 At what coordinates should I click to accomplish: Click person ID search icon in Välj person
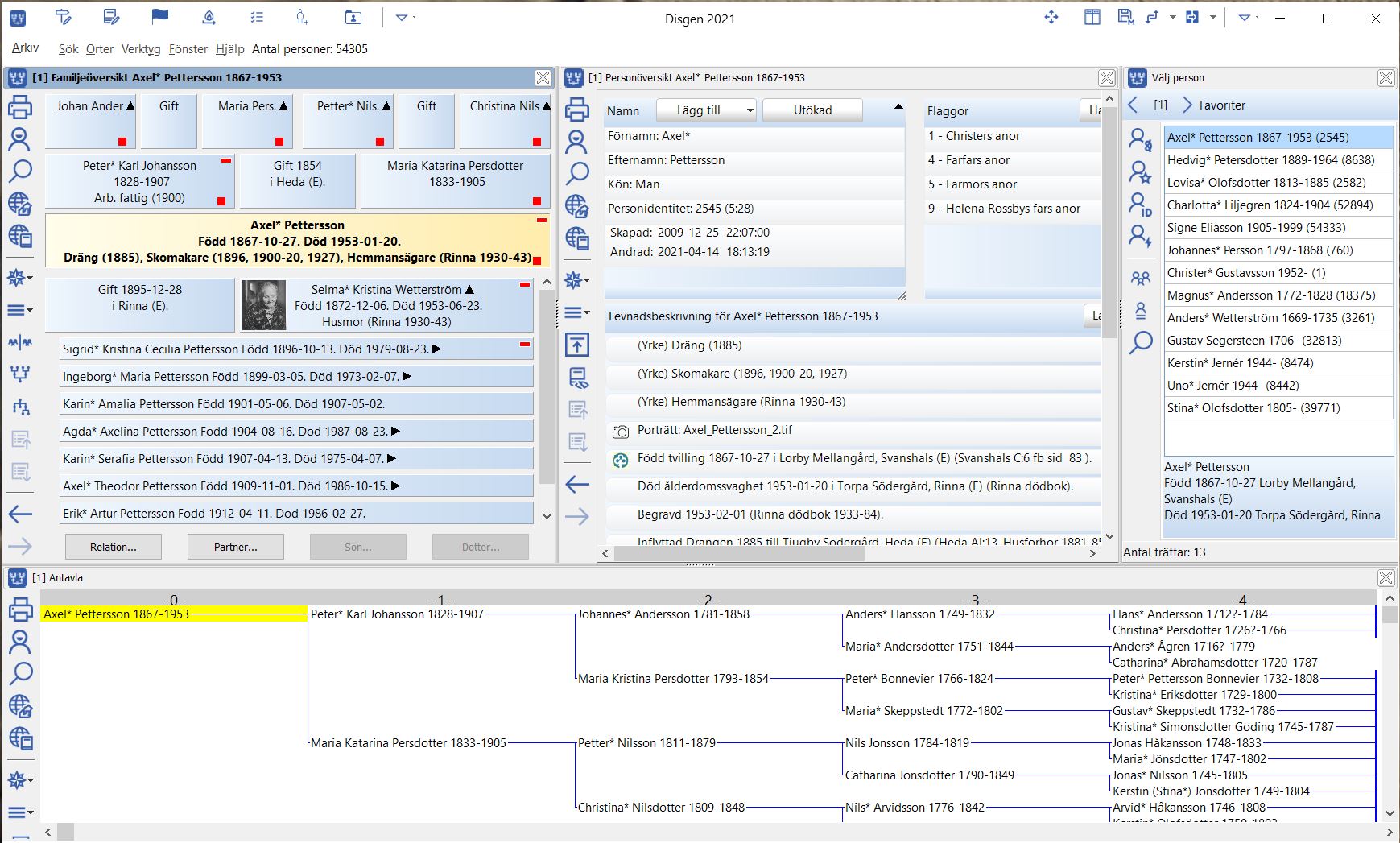point(1140,205)
